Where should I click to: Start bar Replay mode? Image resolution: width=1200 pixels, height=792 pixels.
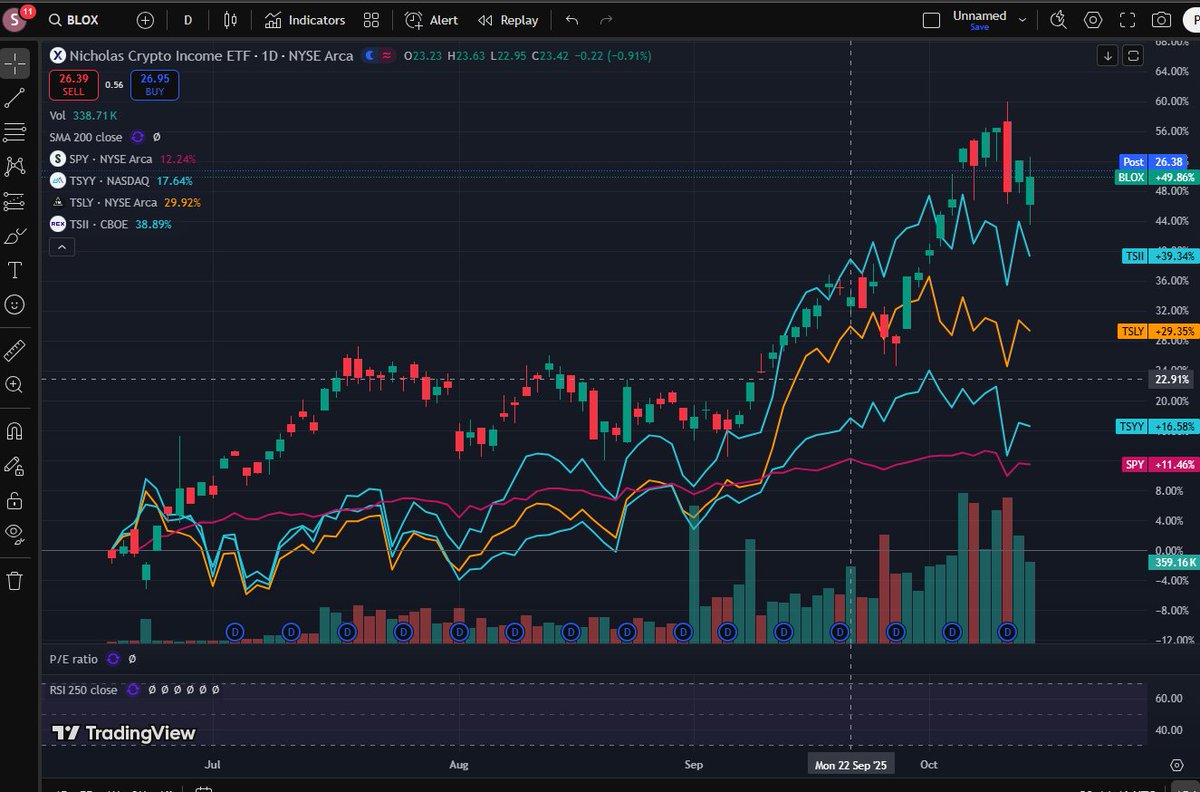pyautogui.click(x=508, y=20)
